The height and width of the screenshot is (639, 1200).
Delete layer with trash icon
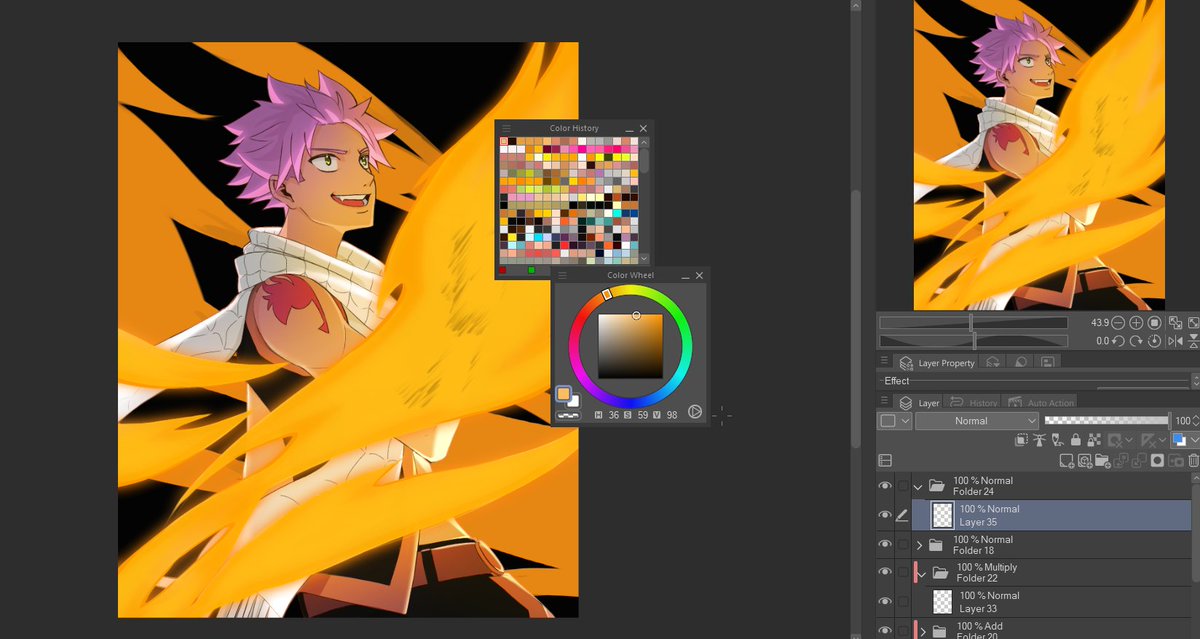pos(1194,460)
